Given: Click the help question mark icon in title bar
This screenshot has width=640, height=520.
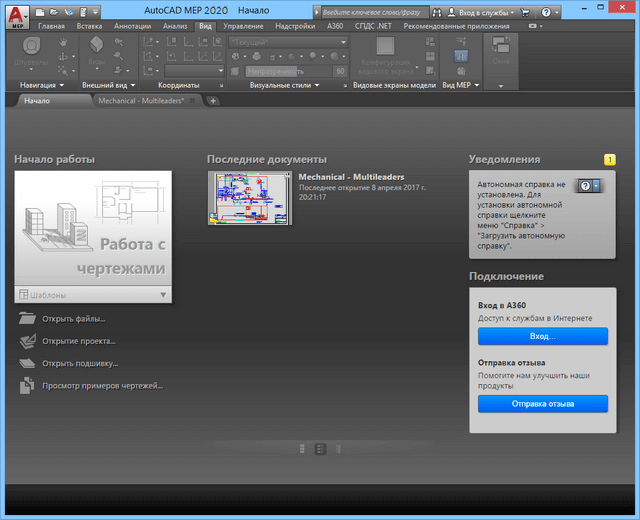Looking at the screenshot, I should tap(547, 10).
